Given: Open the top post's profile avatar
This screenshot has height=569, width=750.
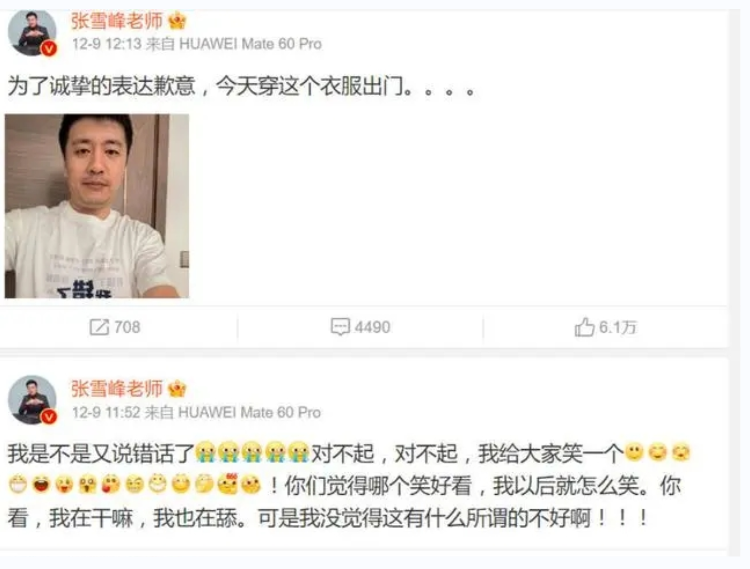Looking at the screenshot, I should click(x=32, y=33).
